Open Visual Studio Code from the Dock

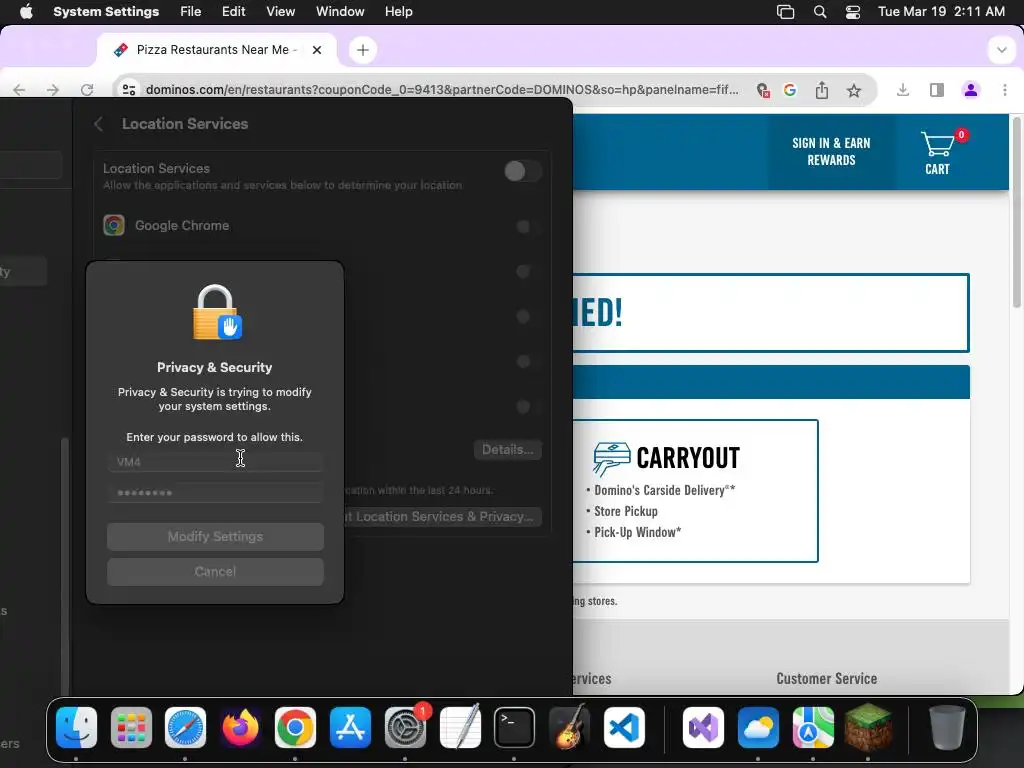pyautogui.click(x=624, y=728)
